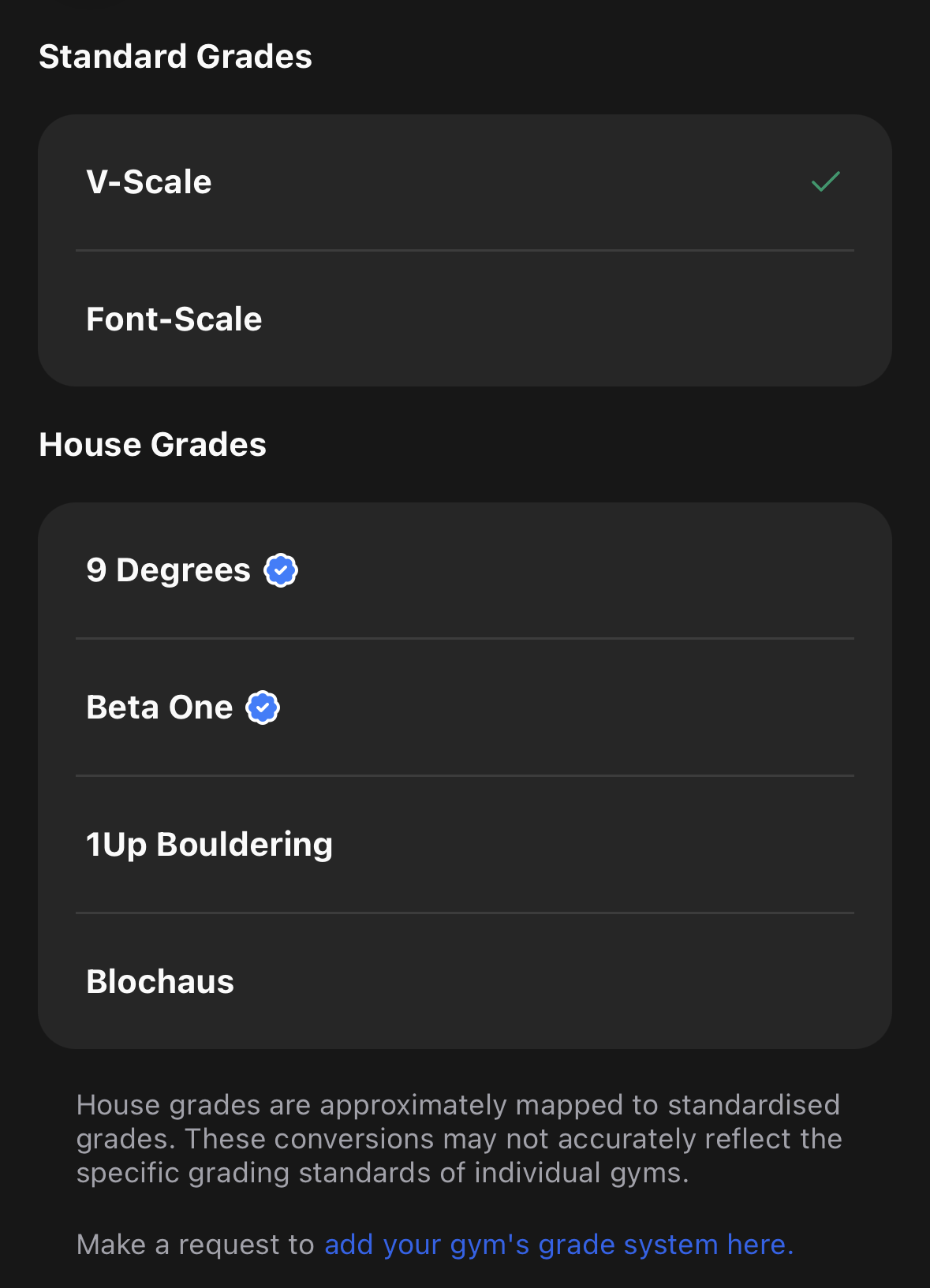
Task: Open the add your gym's grade system link
Action: pos(558,1244)
